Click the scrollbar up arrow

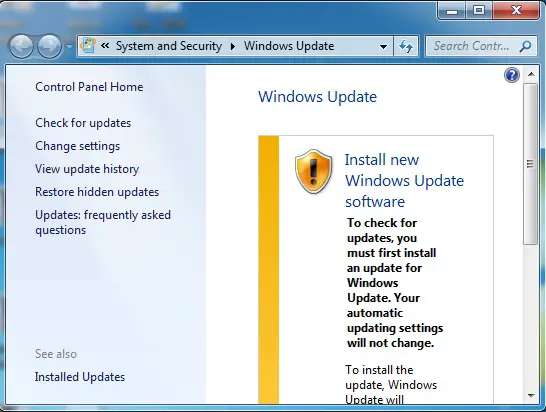click(531, 74)
